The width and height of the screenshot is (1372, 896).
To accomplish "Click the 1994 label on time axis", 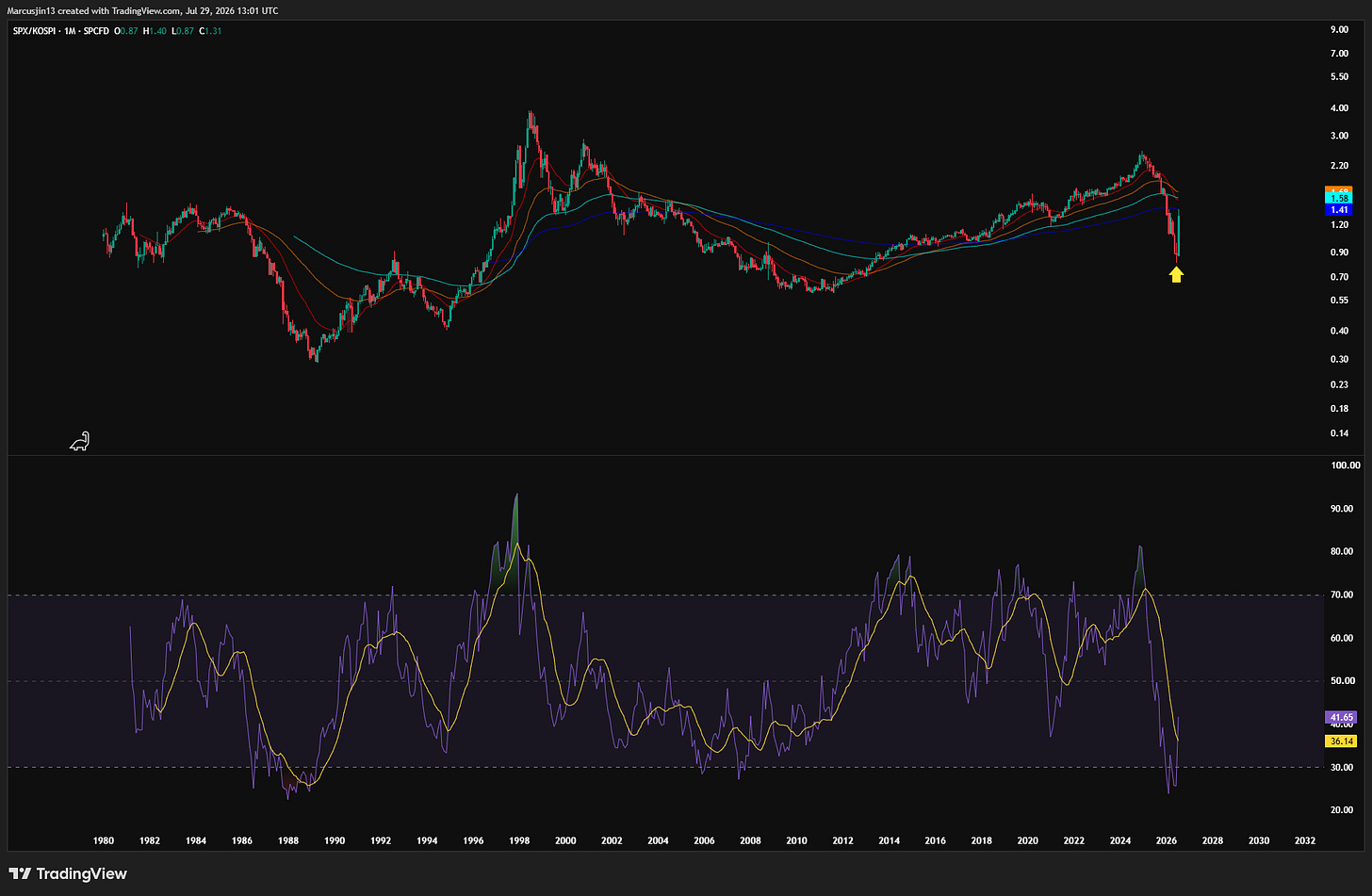I will [427, 841].
